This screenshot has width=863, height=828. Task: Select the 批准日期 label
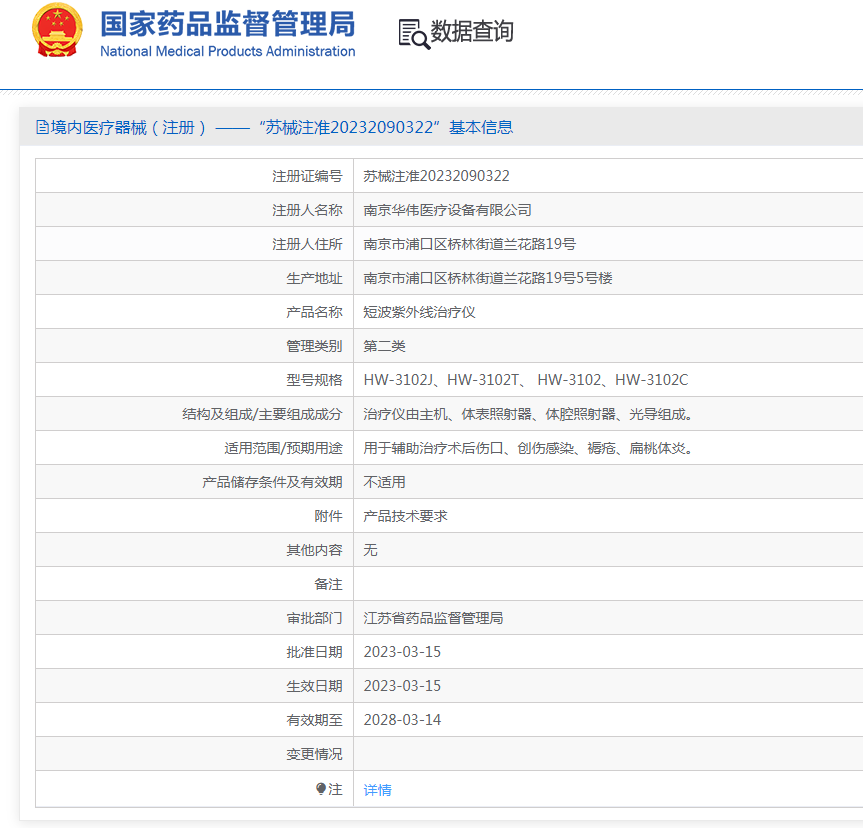[314, 652]
